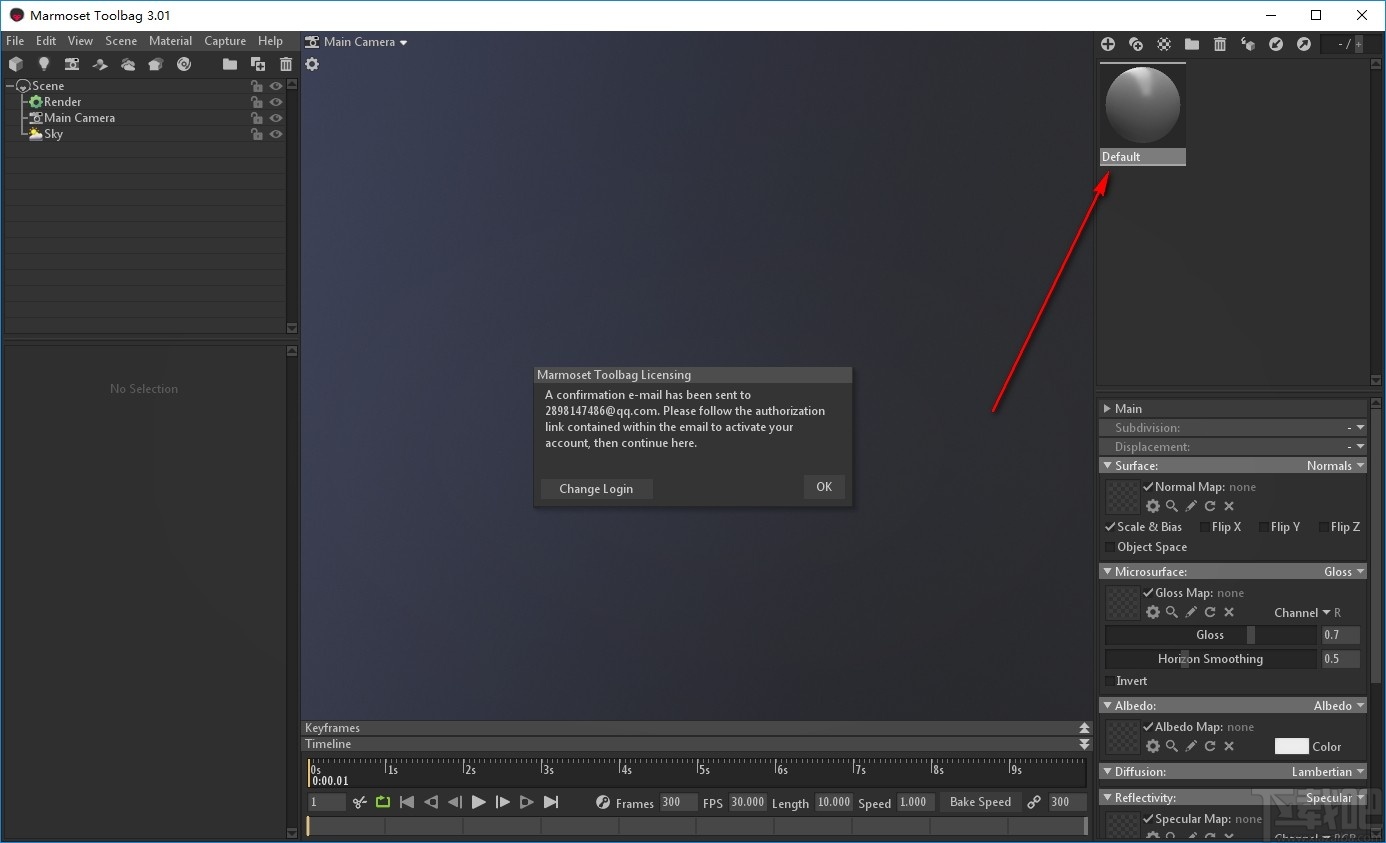1386x843 pixels.
Task: Add a new camera from the scene toolbar
Action: tap(72, 64)
